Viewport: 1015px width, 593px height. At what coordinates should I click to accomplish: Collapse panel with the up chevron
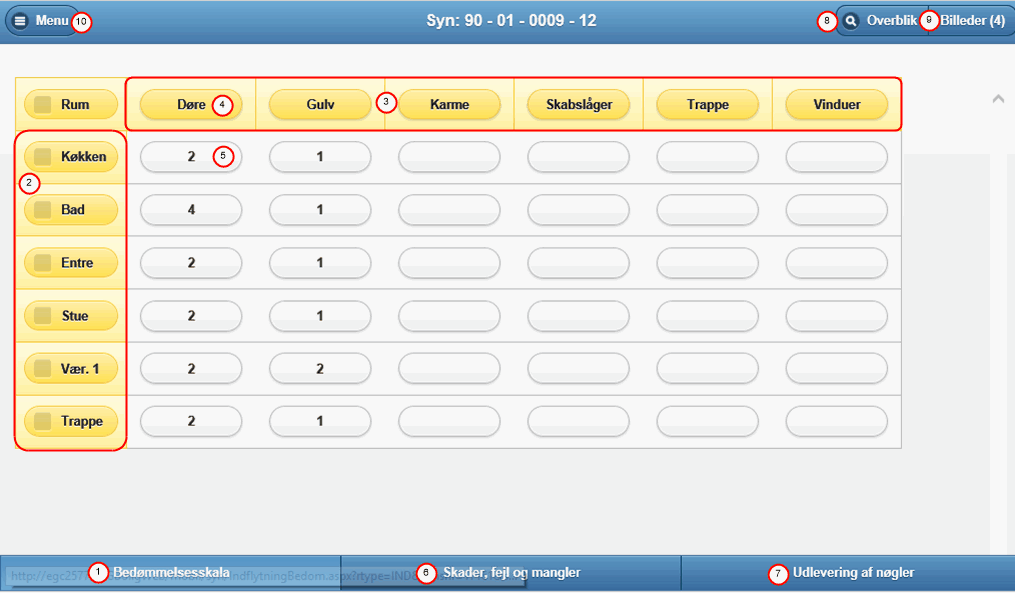[x=997, y=99]
